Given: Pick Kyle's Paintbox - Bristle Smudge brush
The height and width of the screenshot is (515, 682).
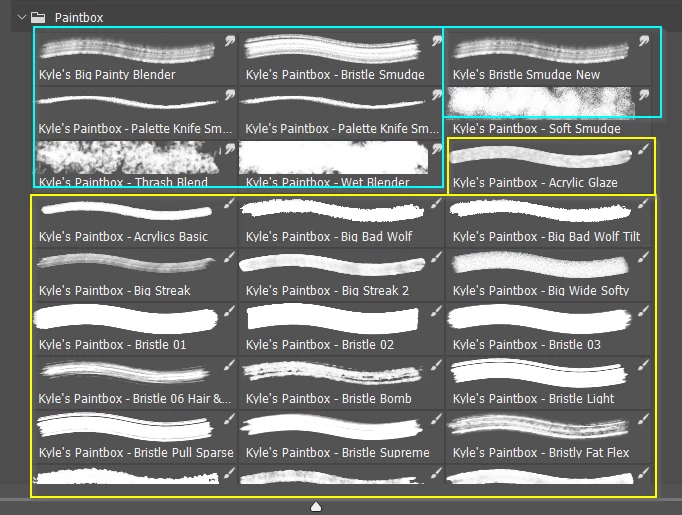Looking at the screenshot, I should click(341, 58).
